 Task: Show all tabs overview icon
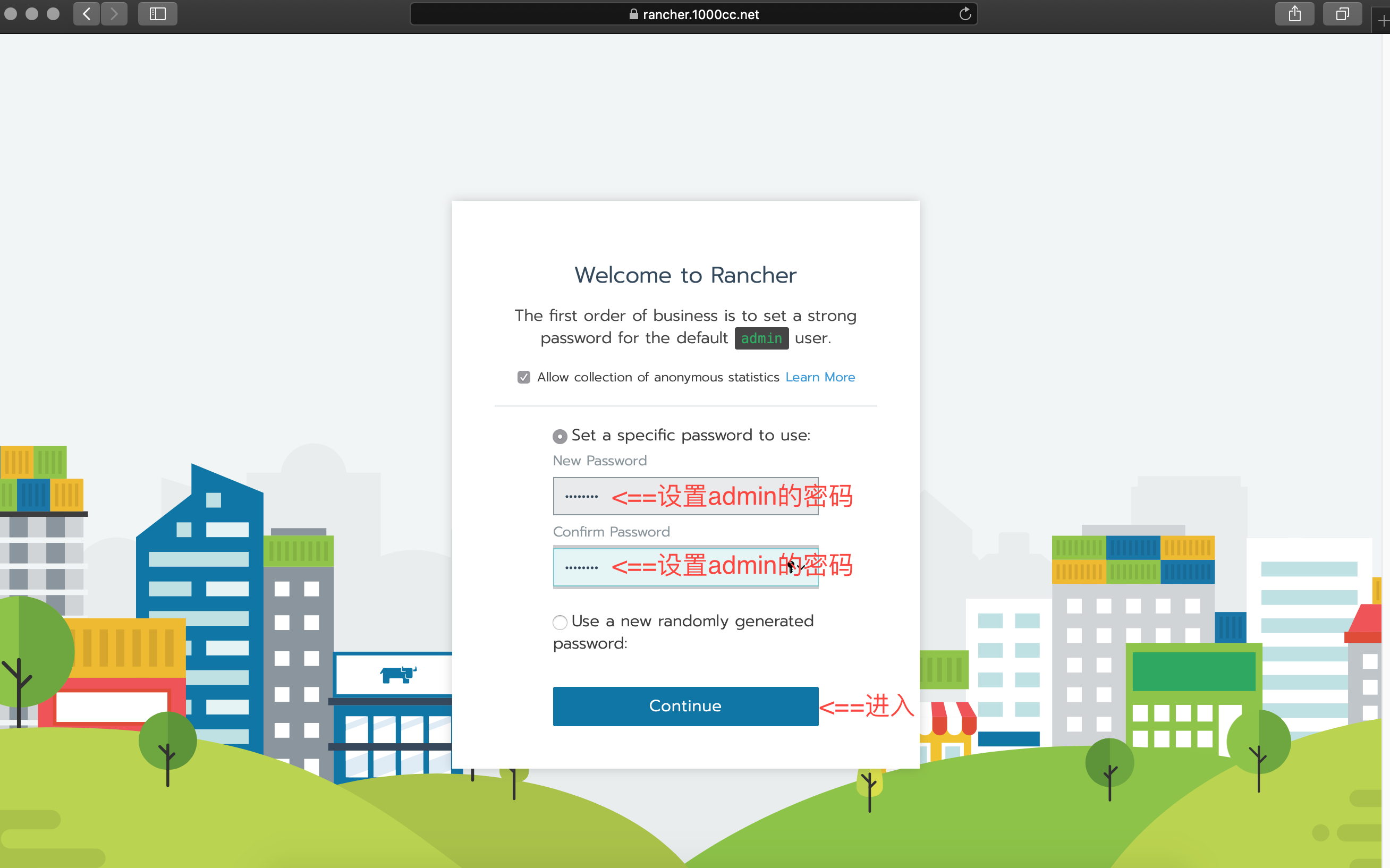pyautogui.click(x=1342, y=14)
